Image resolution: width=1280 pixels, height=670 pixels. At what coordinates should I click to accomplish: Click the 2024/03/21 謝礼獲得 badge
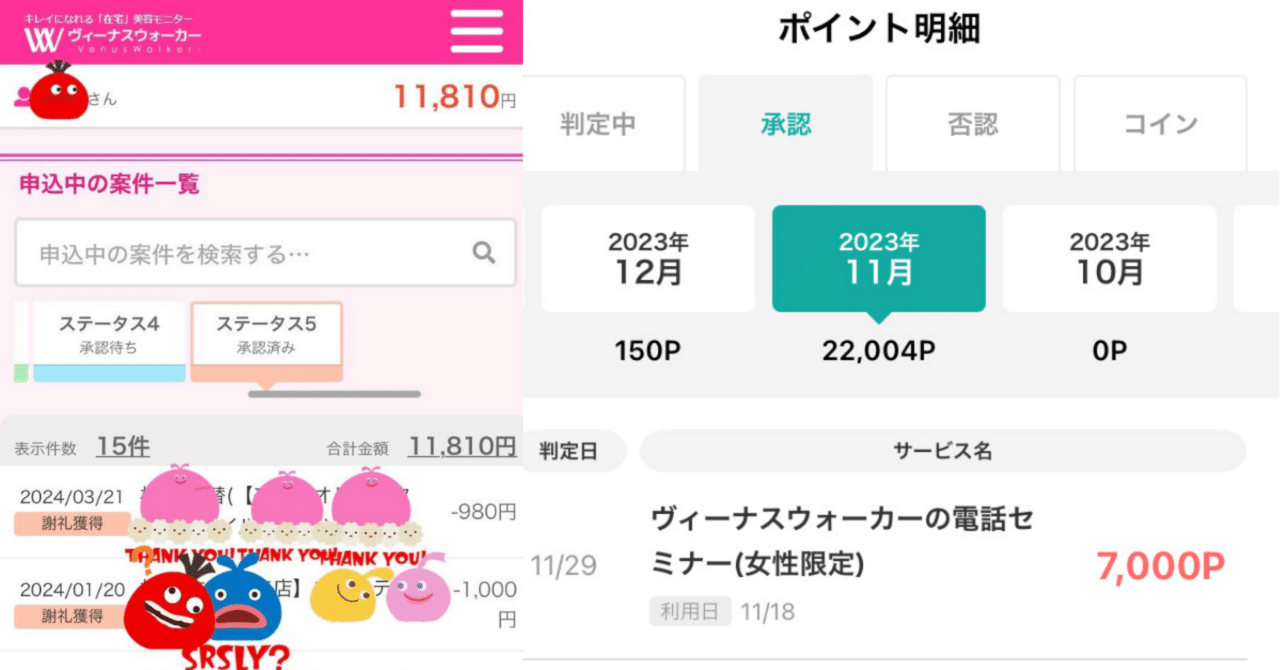[x=72, y=524]
